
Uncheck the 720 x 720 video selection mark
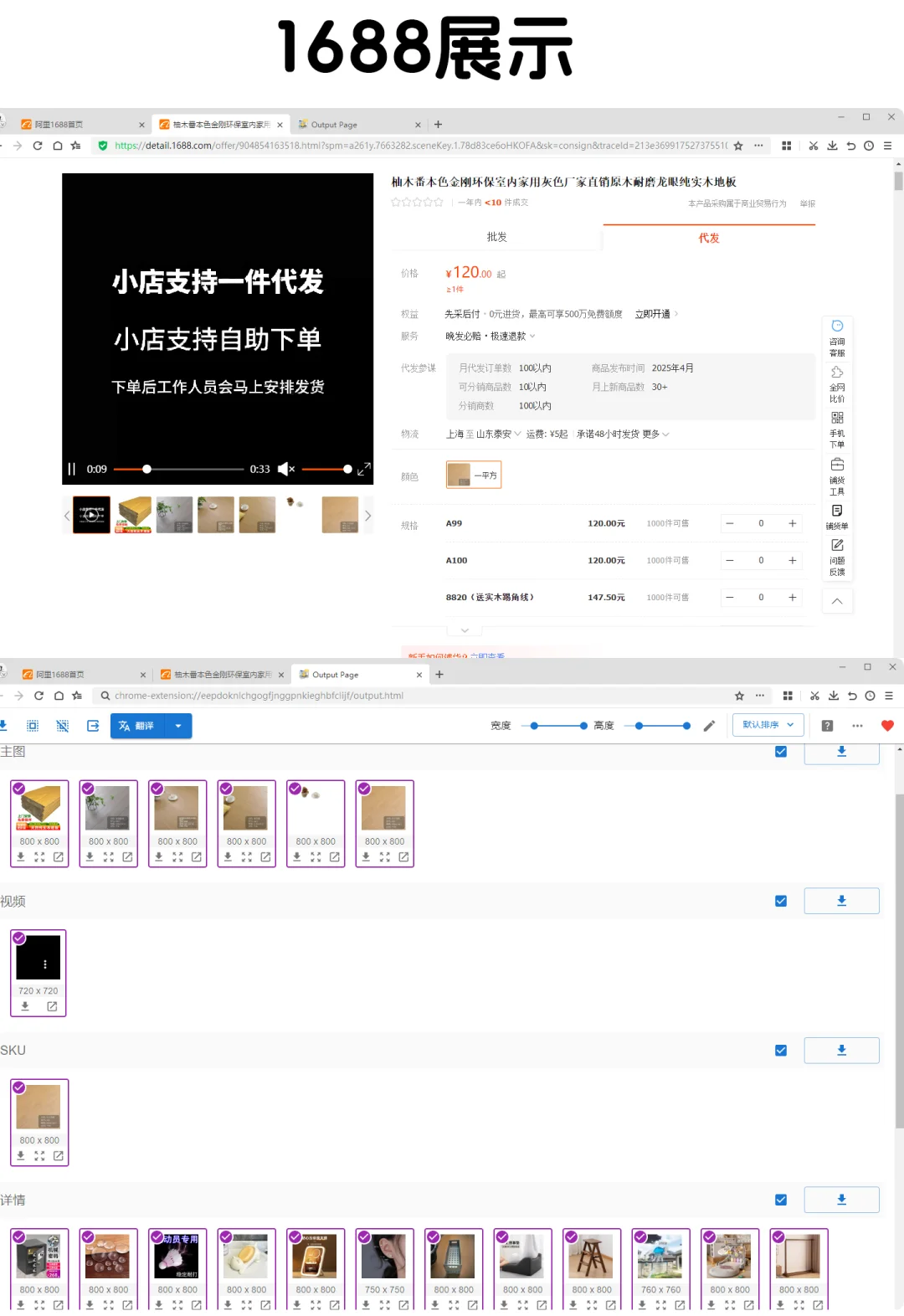click(x=18, y=938)
